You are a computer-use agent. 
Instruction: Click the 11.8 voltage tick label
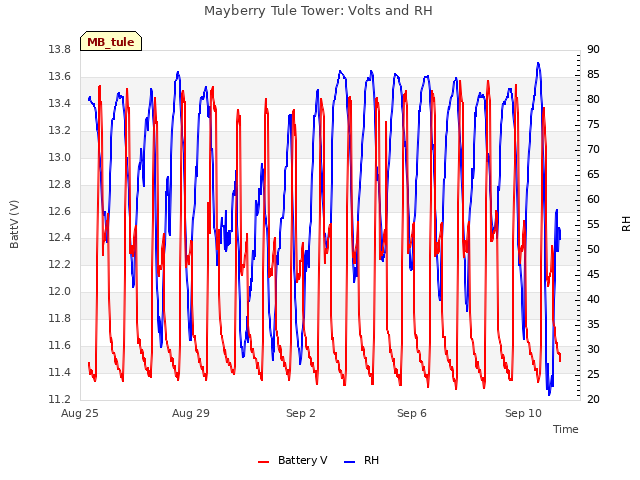[60, 318]
